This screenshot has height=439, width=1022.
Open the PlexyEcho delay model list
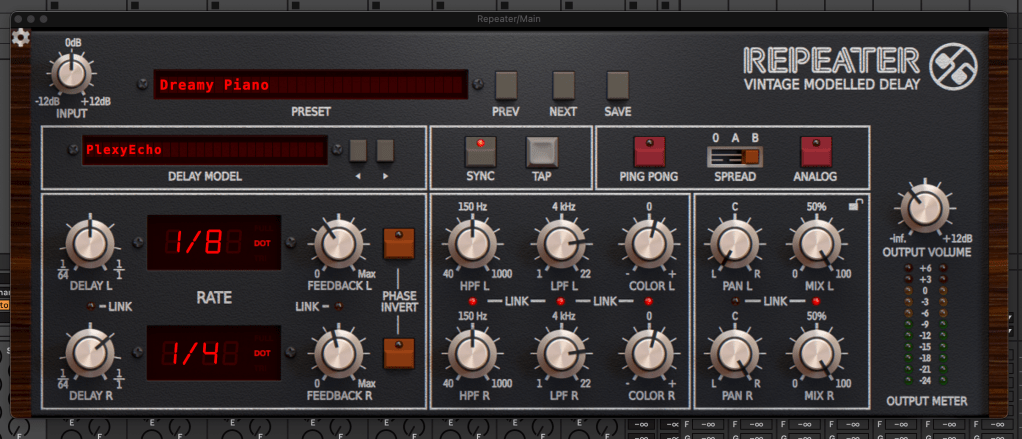click(x=204, y=151)
